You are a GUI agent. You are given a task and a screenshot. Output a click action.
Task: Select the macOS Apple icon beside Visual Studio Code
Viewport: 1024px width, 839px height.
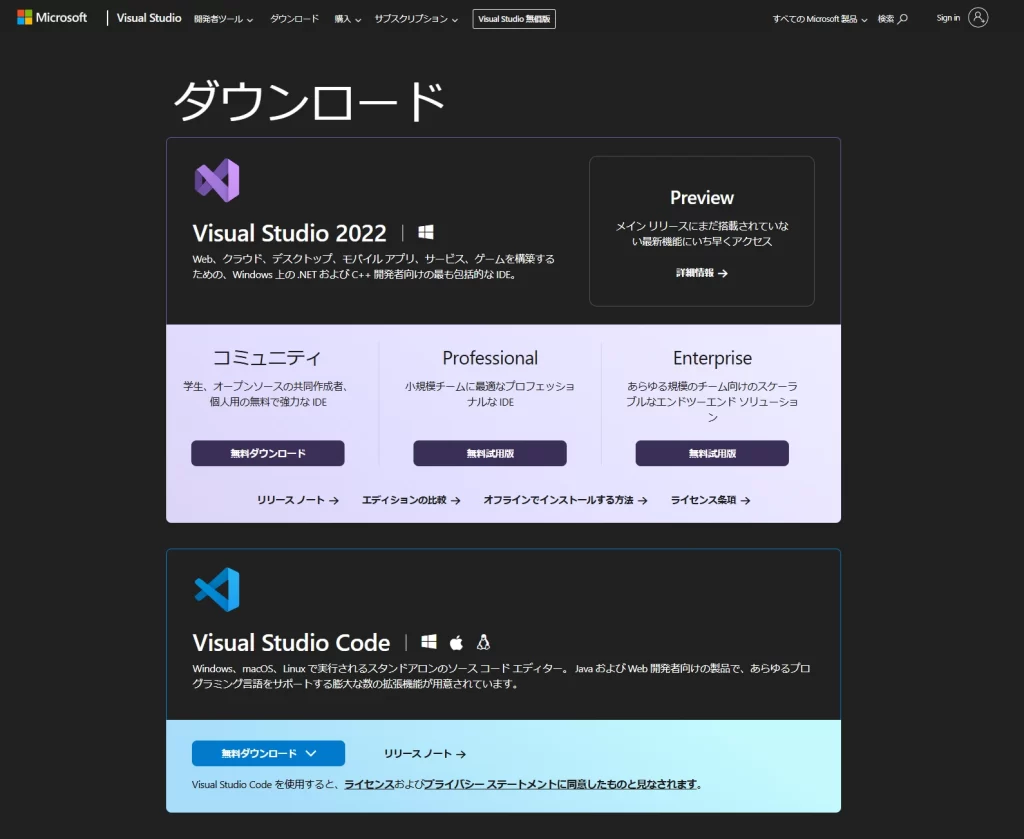456,643
